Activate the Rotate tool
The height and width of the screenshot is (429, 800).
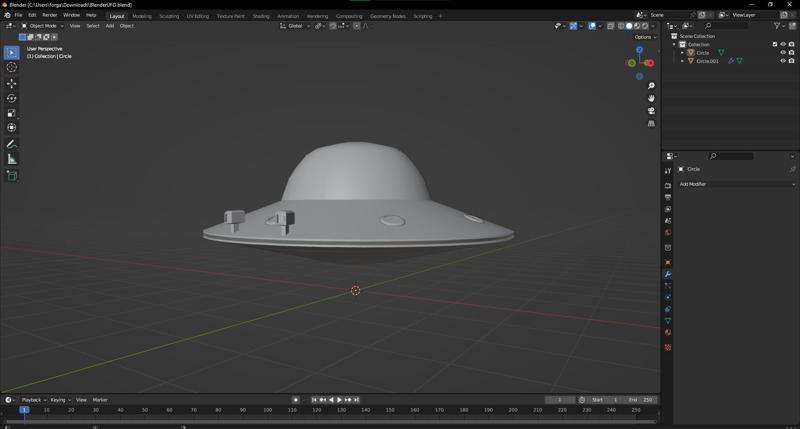point(12,98)
